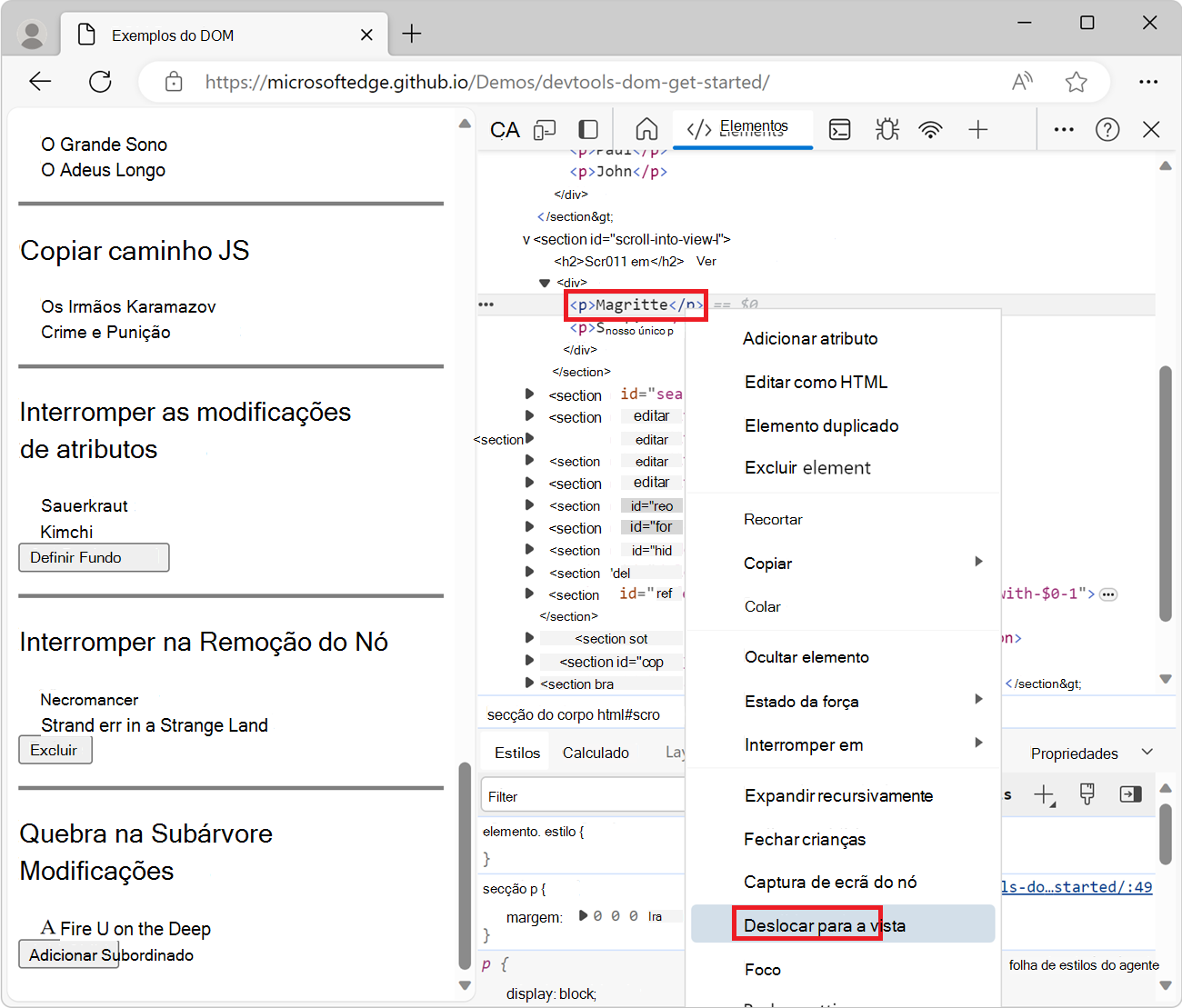Screen dimensions: 1182x1008
Task: Go back to the previous page
Action: pos(40,82)
